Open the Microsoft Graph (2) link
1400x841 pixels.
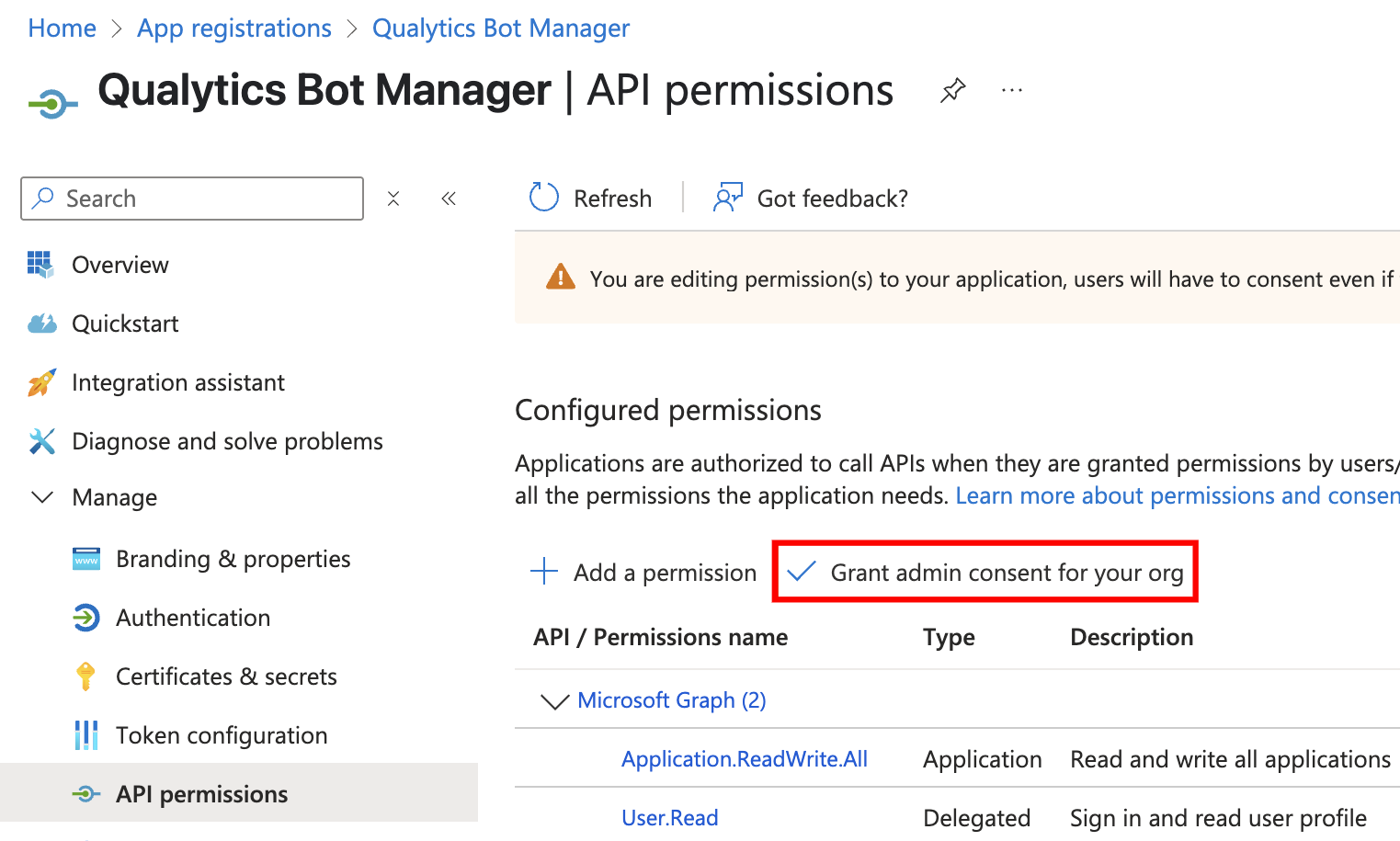[x=672, y=700]
